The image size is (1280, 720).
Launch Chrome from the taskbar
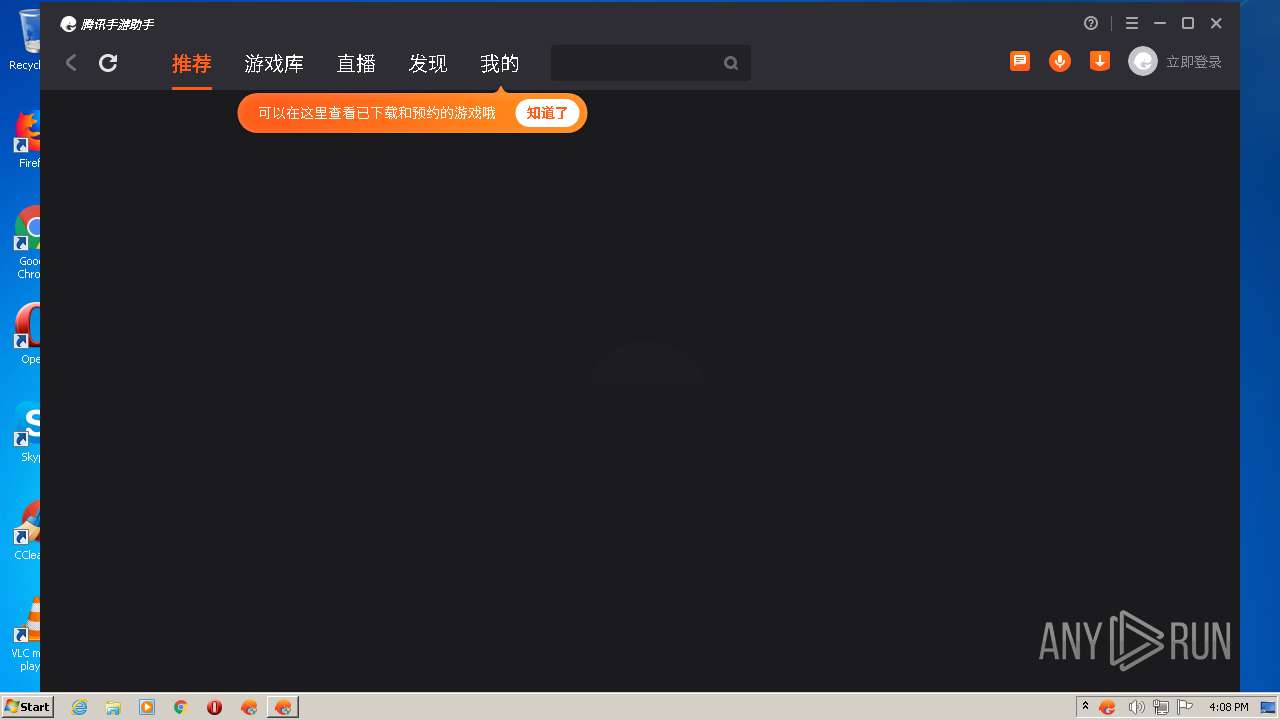pyautogui.click(x=181, y=707)
